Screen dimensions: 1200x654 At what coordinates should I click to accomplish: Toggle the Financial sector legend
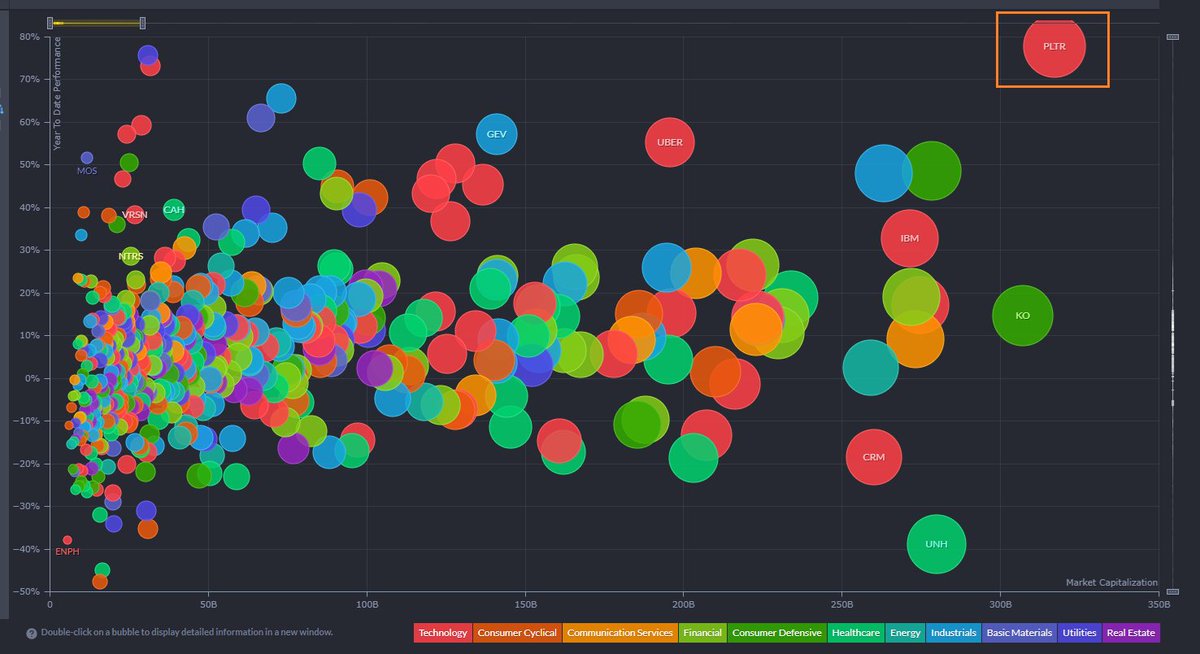[702, 633]
